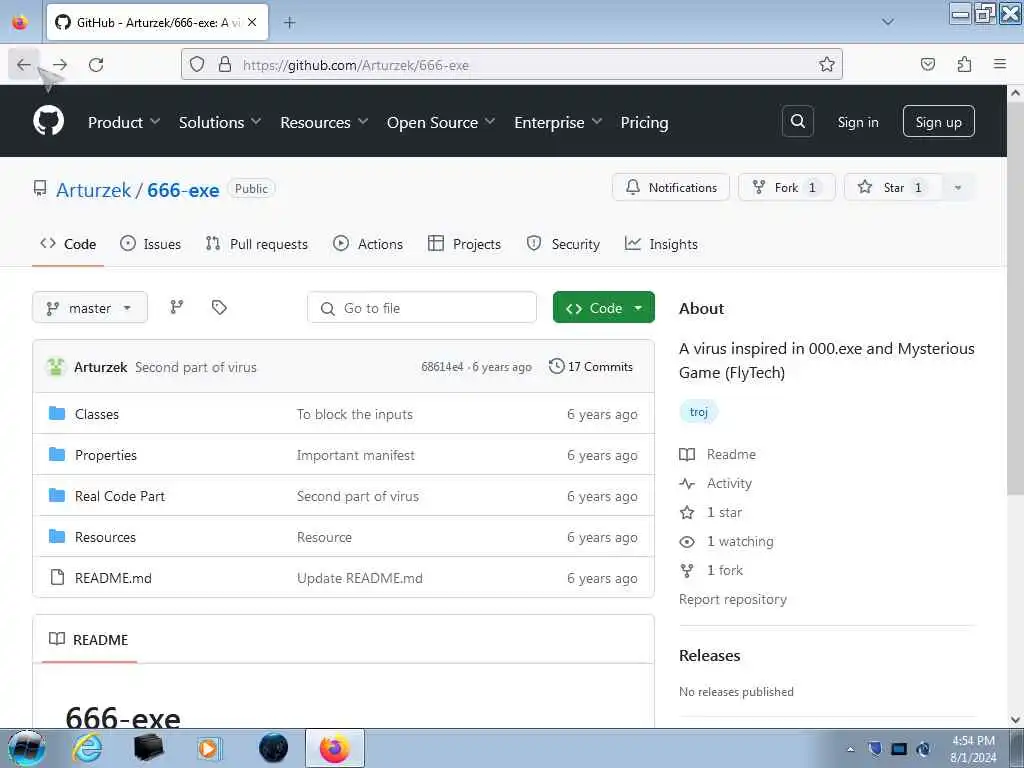
Task: Click the Sign in link
Action: [x=857, y=122]
